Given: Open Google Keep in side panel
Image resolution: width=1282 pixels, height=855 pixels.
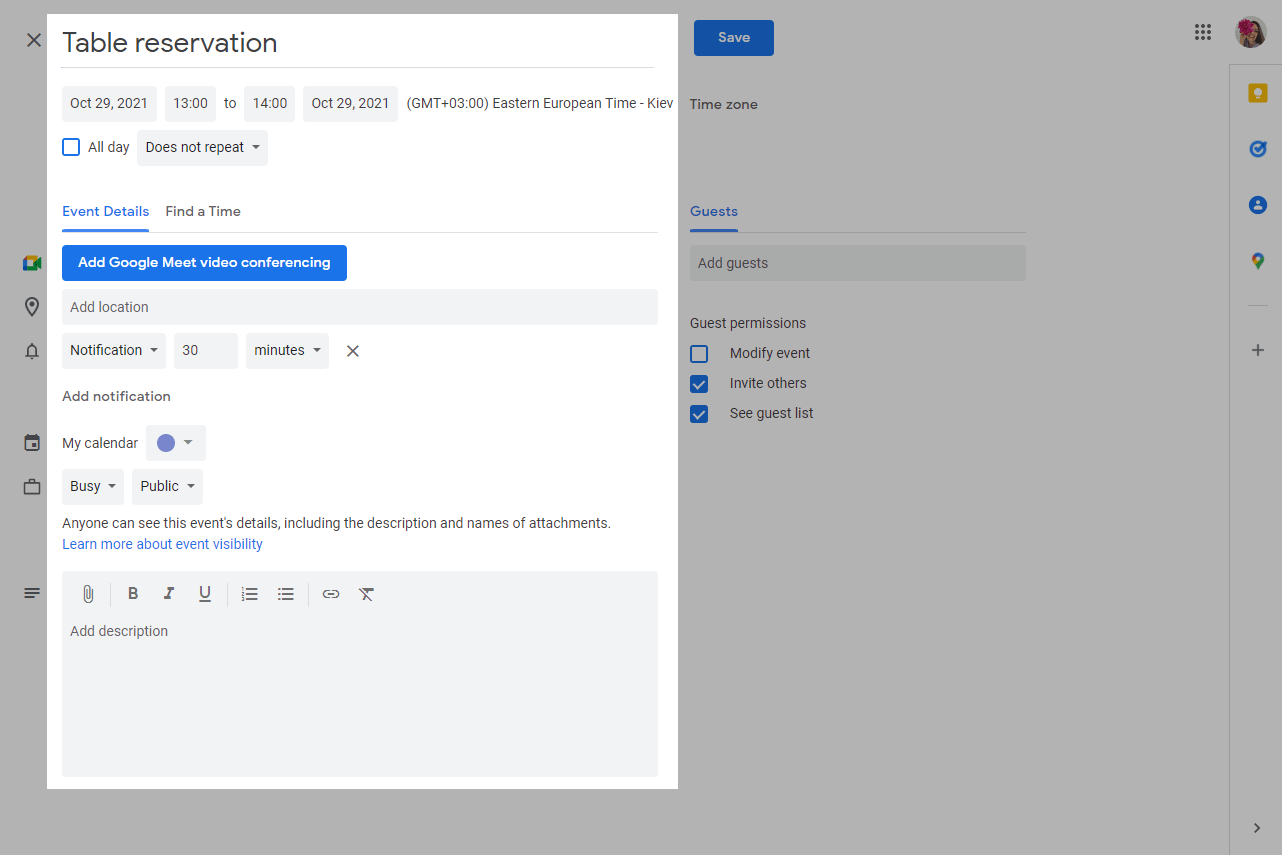Looking at the screenshot, I should [x=1257, y=93].
